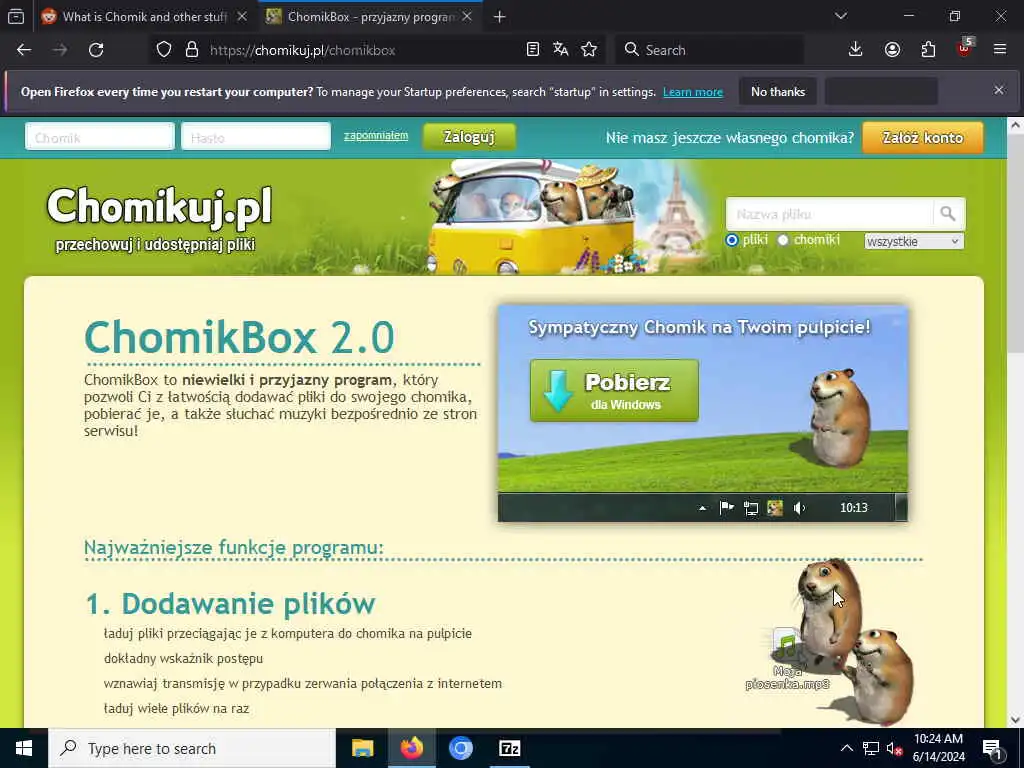Open the 'wszystkie' file type dropdown
The width and height of the screenshot is (1024, 768).
[914, 242]
